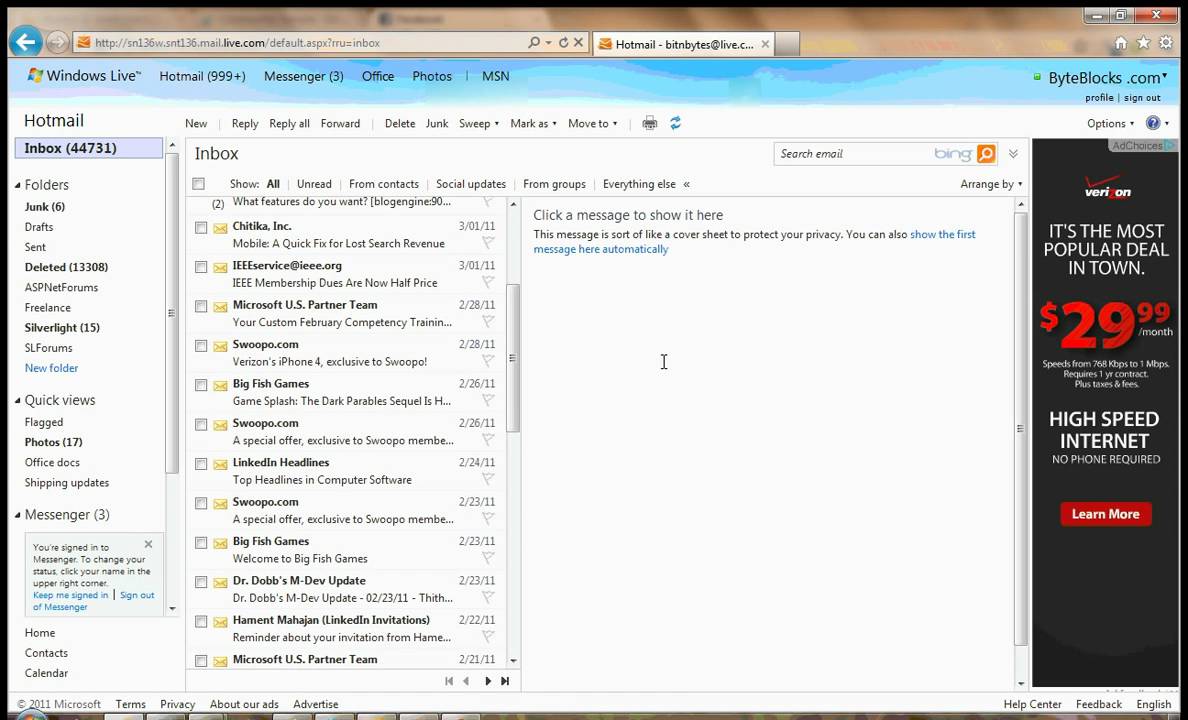Tick the select-all messages checkbox
Viewport: 1188px width, 720px height.
pyautogui.click(x=198, y=184)
